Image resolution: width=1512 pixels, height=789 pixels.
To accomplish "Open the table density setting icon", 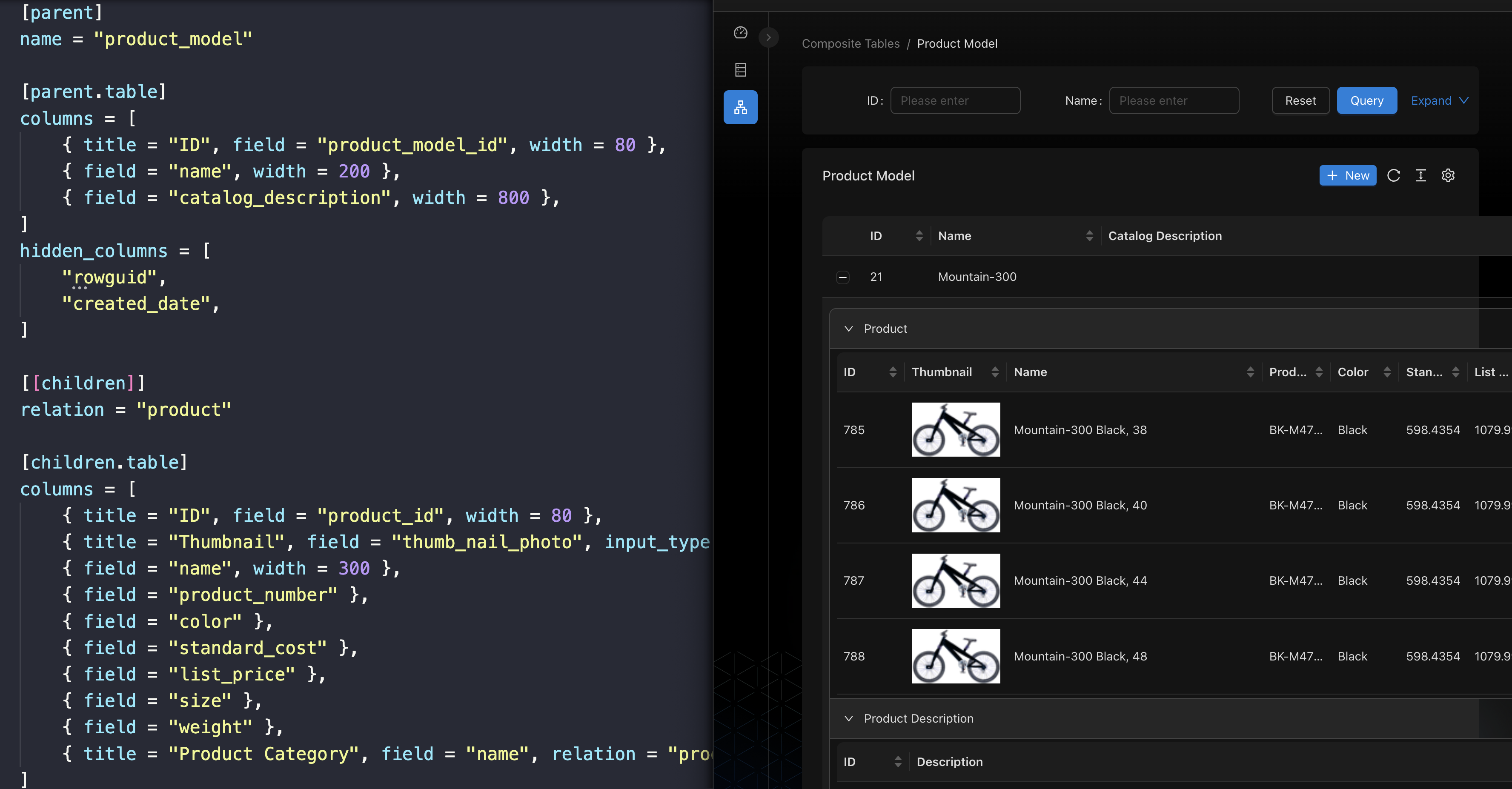I will 1420,175.
